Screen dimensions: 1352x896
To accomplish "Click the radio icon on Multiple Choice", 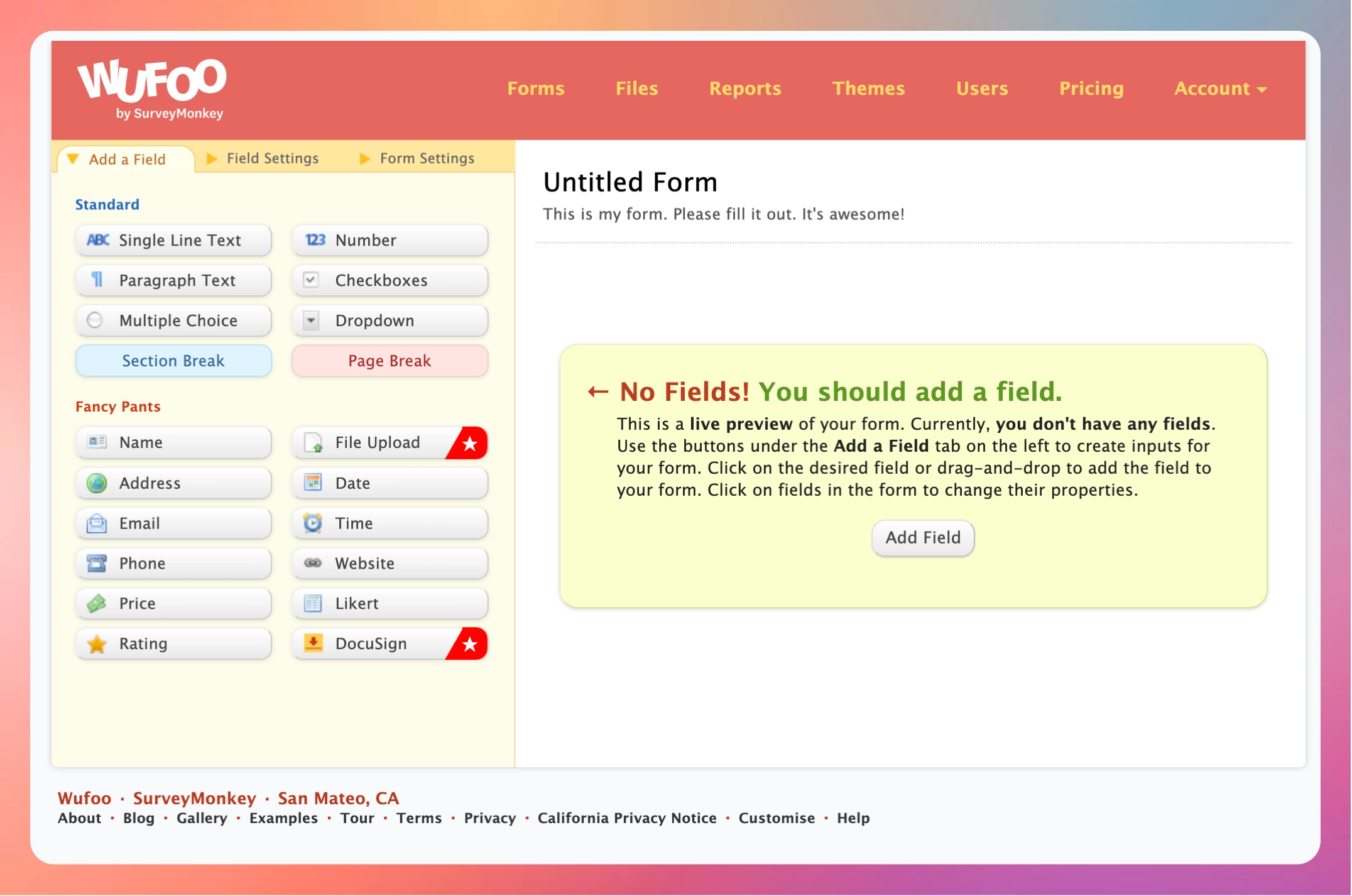I will point(95,320).
